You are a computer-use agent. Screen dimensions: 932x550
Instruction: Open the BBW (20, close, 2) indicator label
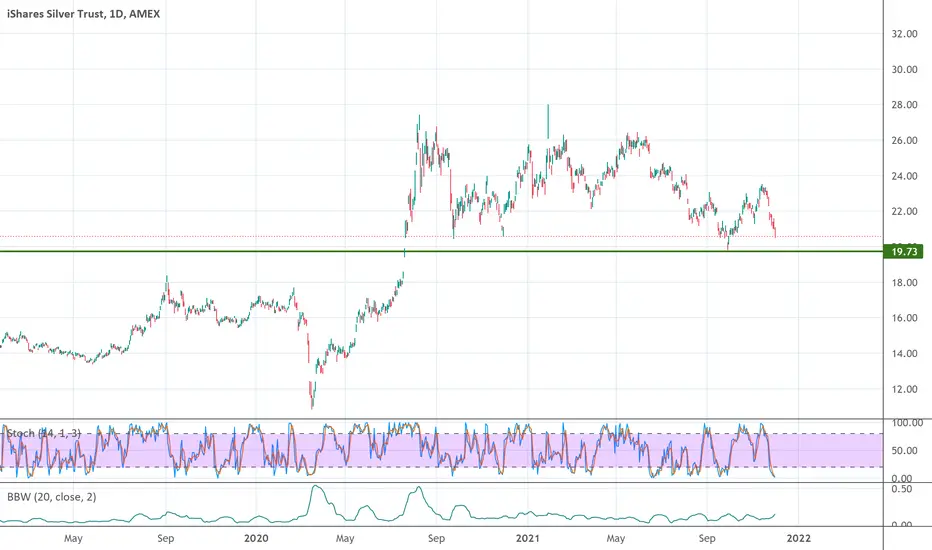click(52, 497)
